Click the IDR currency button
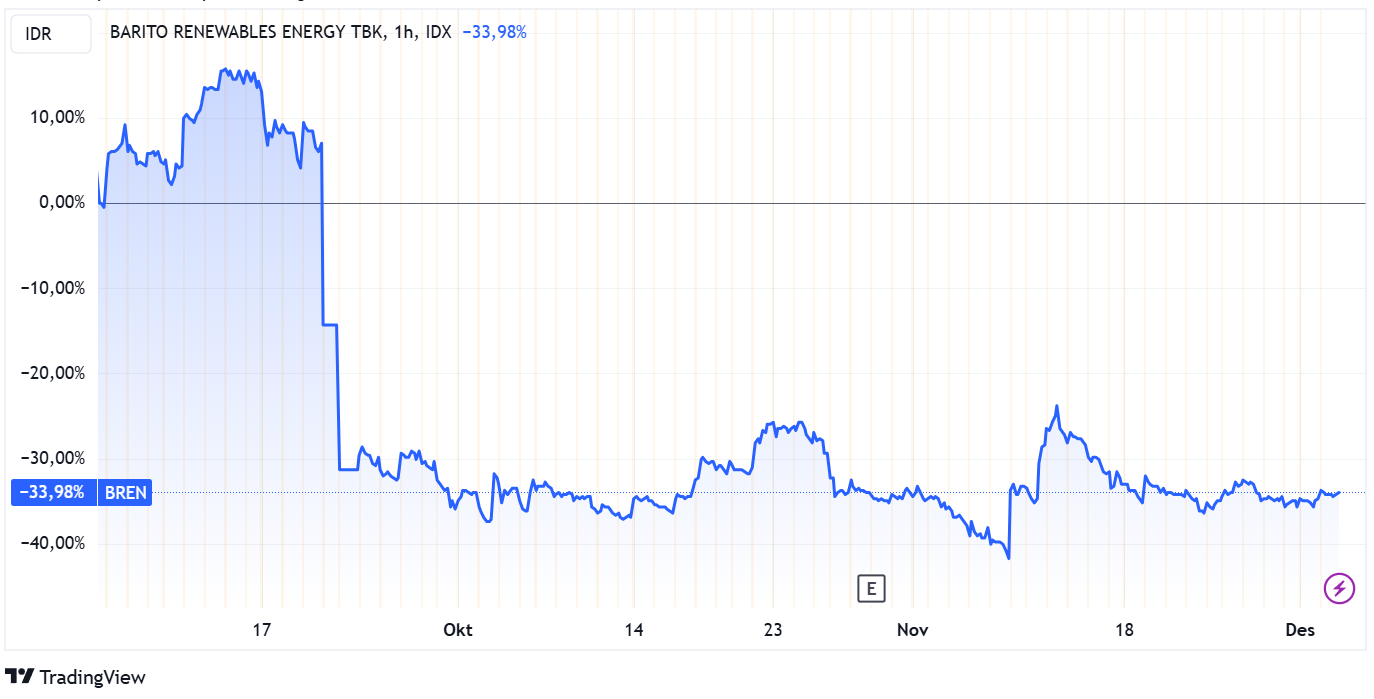Image resolution: width=1374 pixels, height=699 pixels. point(49,35)
